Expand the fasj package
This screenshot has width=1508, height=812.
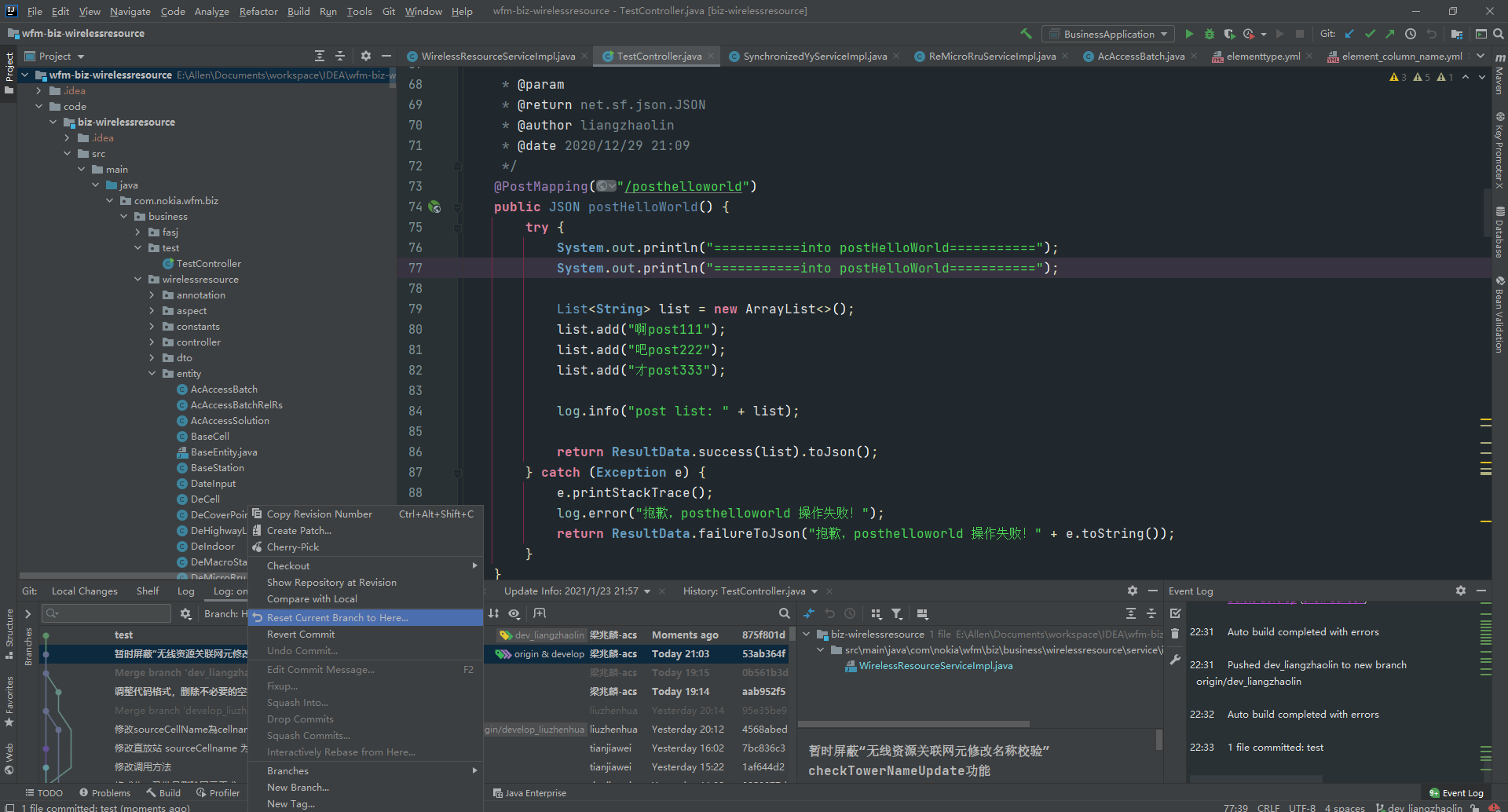tap(137, 232)
